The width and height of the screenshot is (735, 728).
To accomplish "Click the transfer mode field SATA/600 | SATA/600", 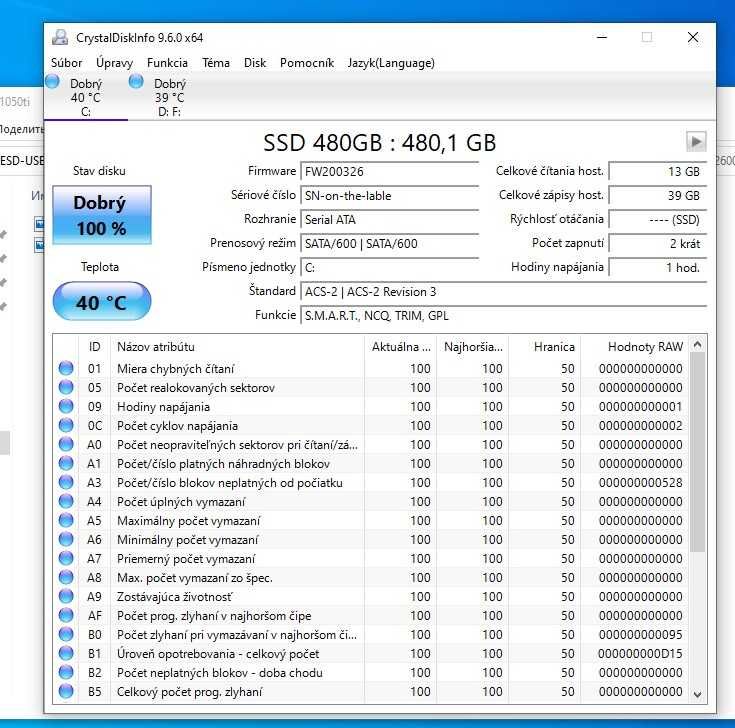I will [389, 244].
